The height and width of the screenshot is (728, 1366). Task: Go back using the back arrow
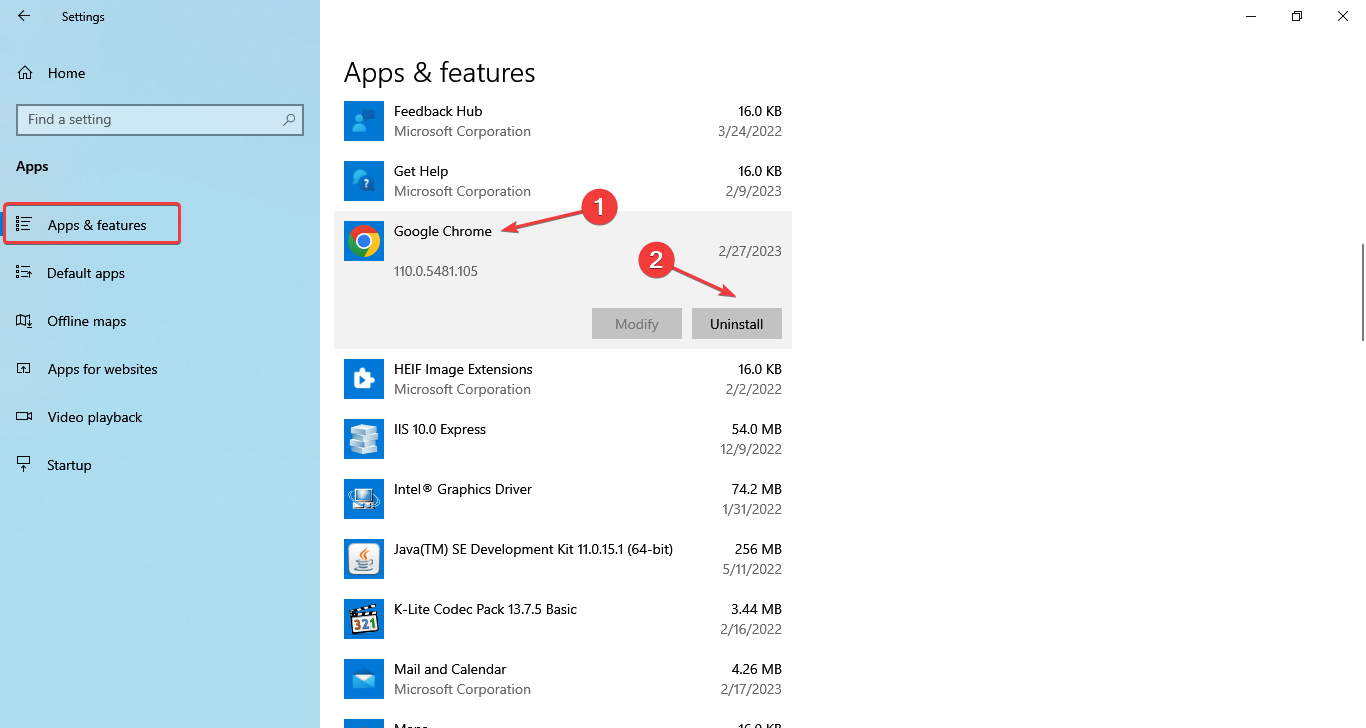click(24, 16)
